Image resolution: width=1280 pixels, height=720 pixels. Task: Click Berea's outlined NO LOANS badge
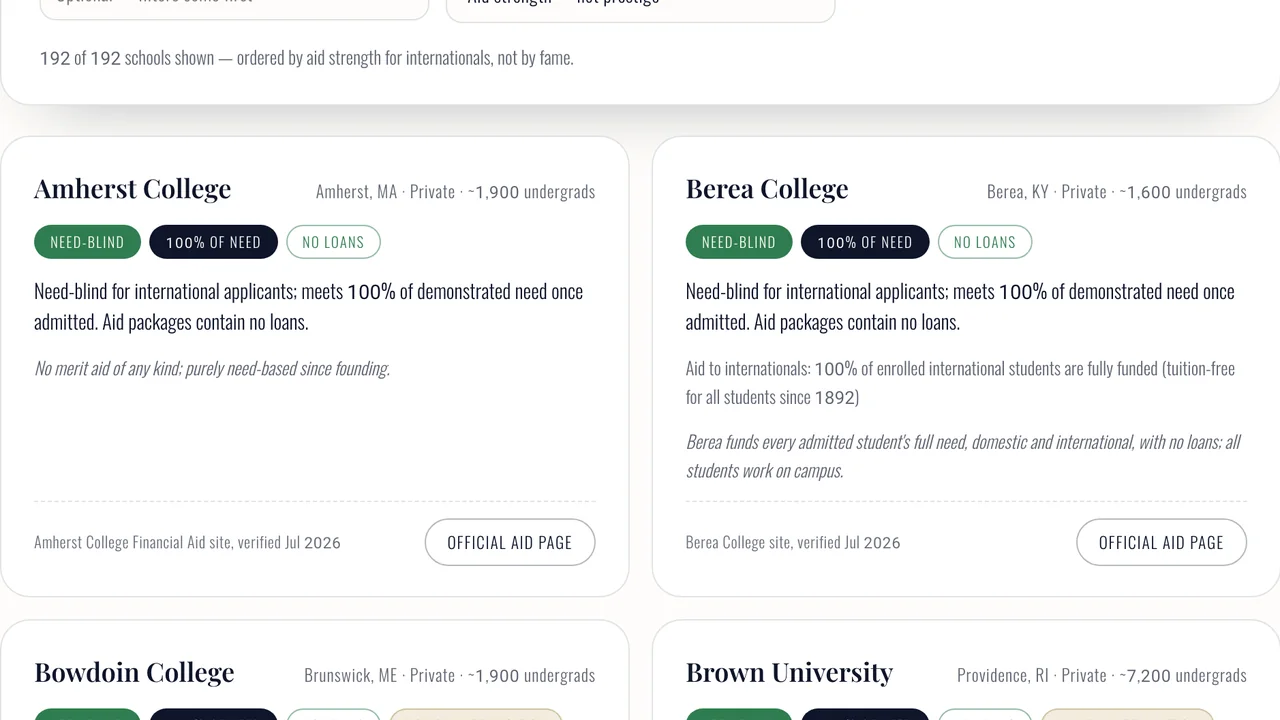(985, 242)
